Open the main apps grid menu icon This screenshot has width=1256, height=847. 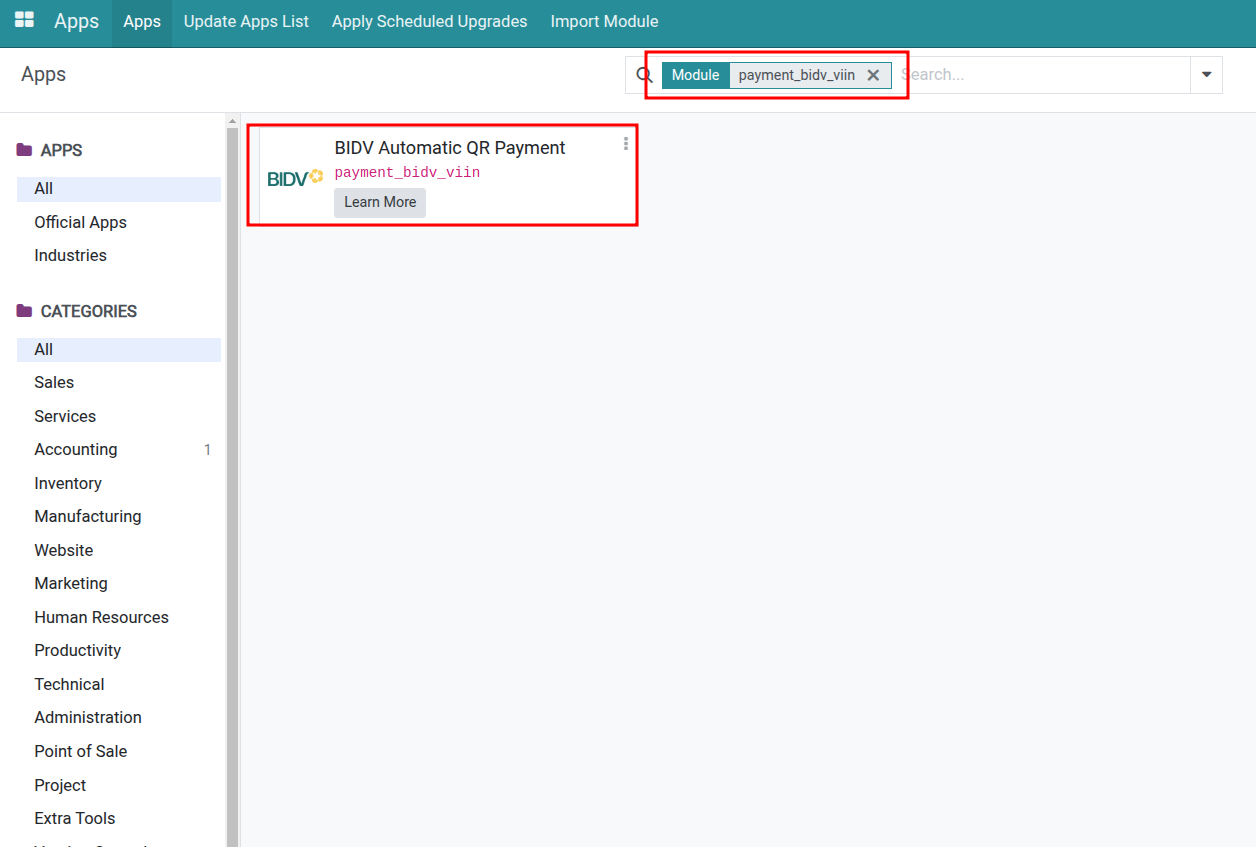(24, 20)
